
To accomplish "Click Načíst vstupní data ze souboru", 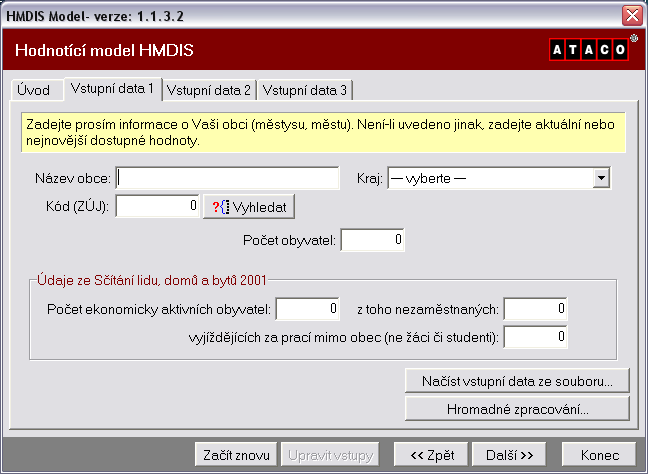I will (x=517, y=381).
